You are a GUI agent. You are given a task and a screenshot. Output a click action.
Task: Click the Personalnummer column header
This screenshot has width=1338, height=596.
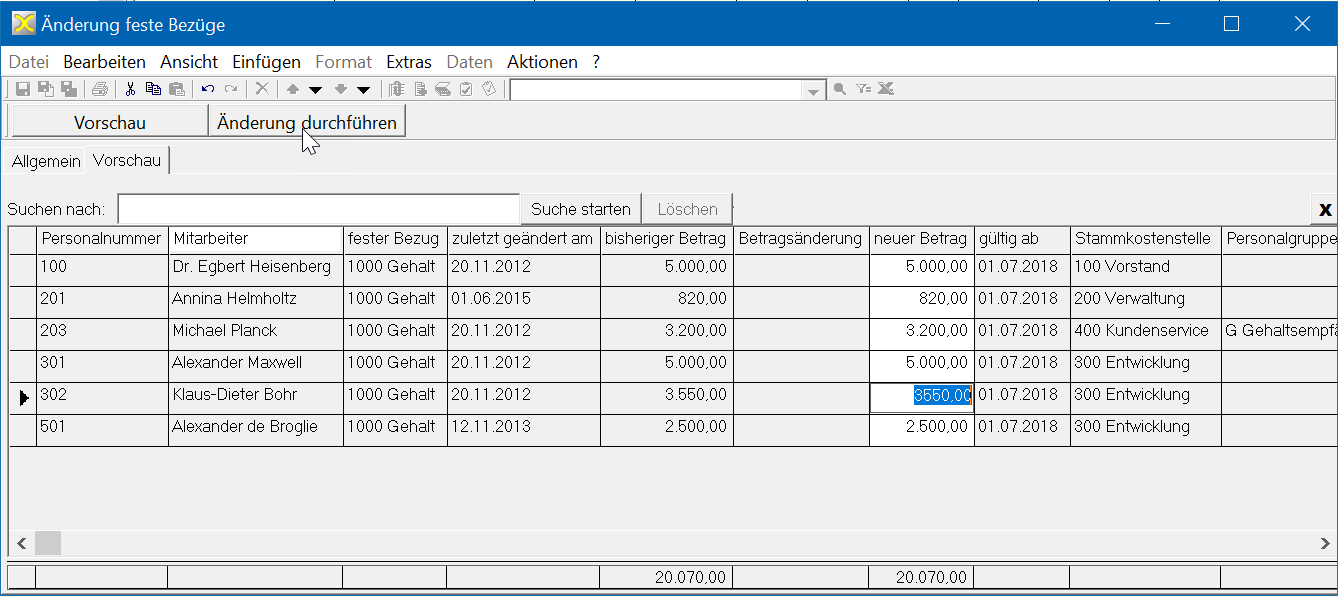[102, 239]
